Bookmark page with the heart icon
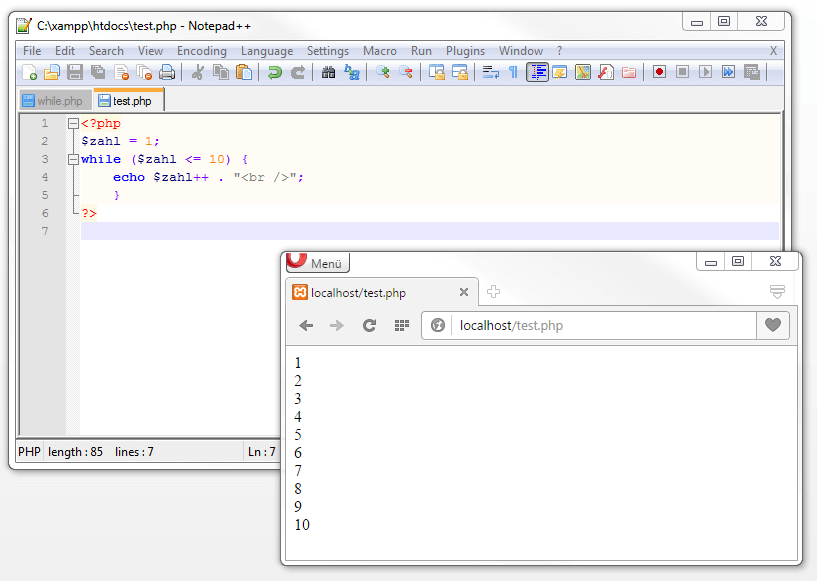Screen dimensions: 817x581 click(x=773, y=325)
